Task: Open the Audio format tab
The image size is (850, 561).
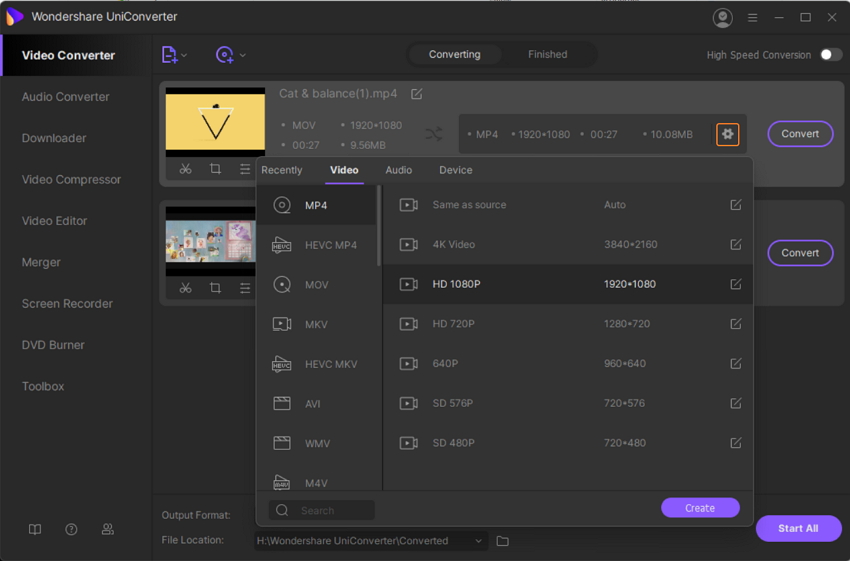Action: pyautogui.click(x=398, y=170)
